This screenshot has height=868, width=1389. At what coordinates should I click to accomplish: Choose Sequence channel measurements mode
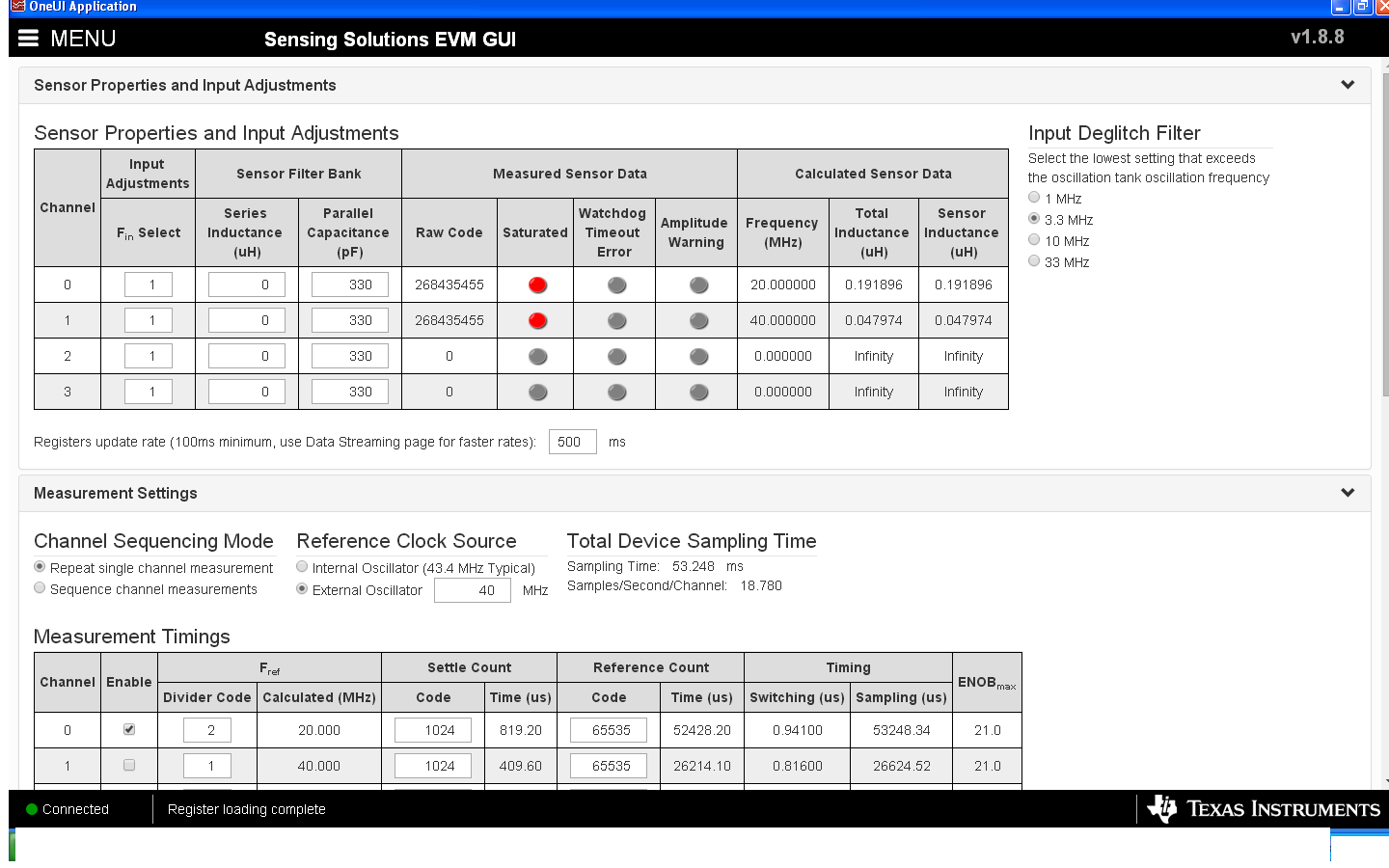[40, 588]
